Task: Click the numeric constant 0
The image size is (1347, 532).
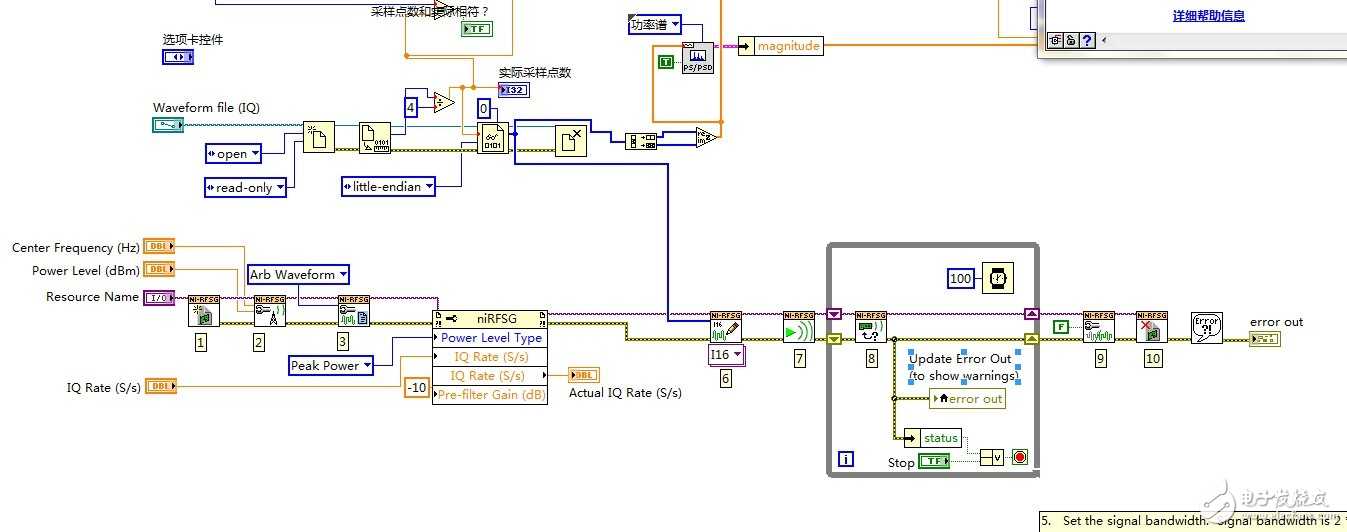Action: coord(484,109)
